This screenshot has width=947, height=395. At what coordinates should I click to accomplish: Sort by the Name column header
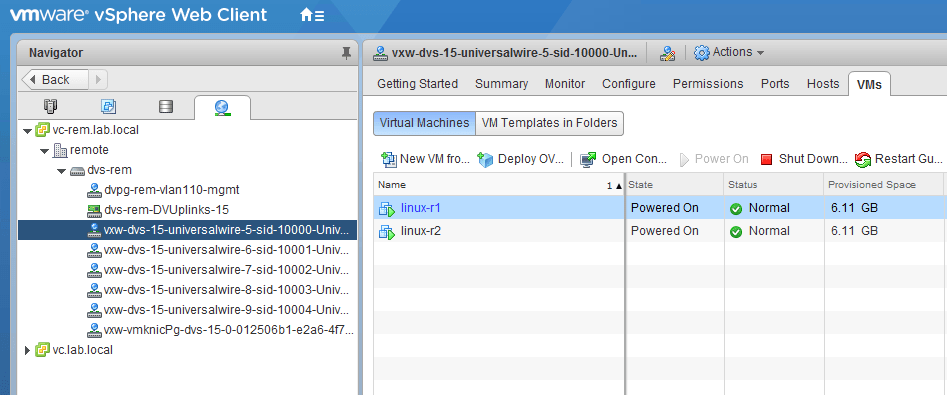coord(499,185)
